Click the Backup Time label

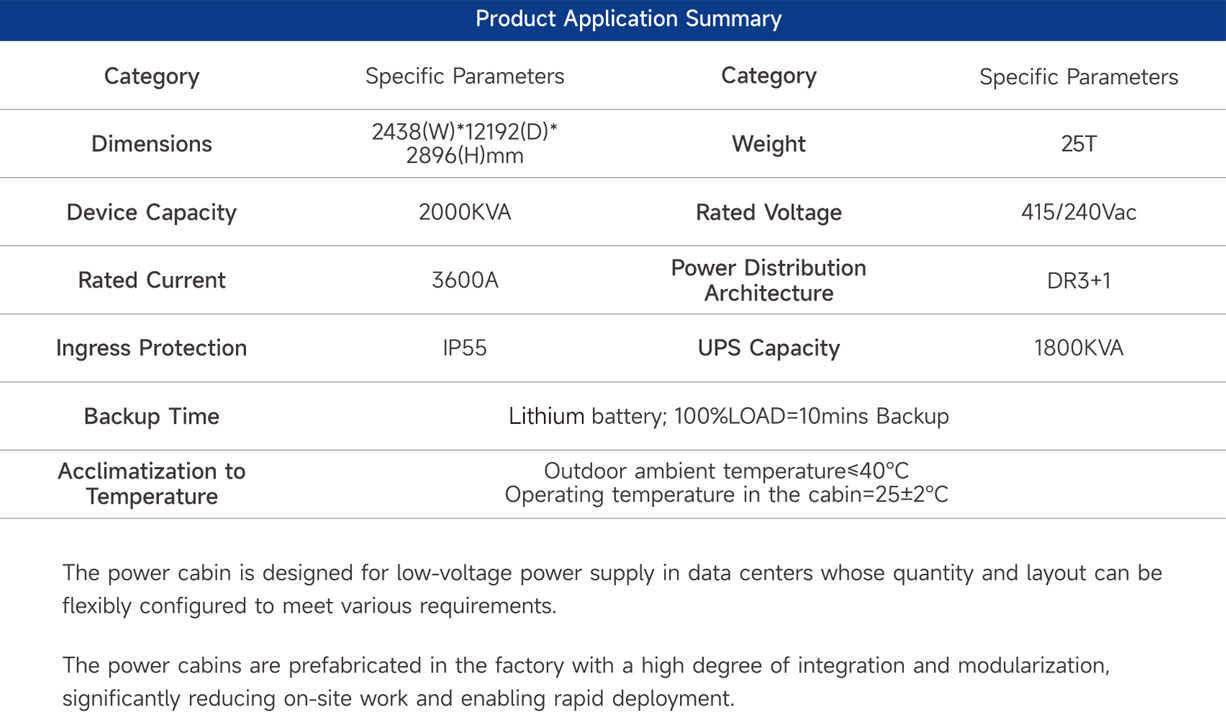coord(152,416)
